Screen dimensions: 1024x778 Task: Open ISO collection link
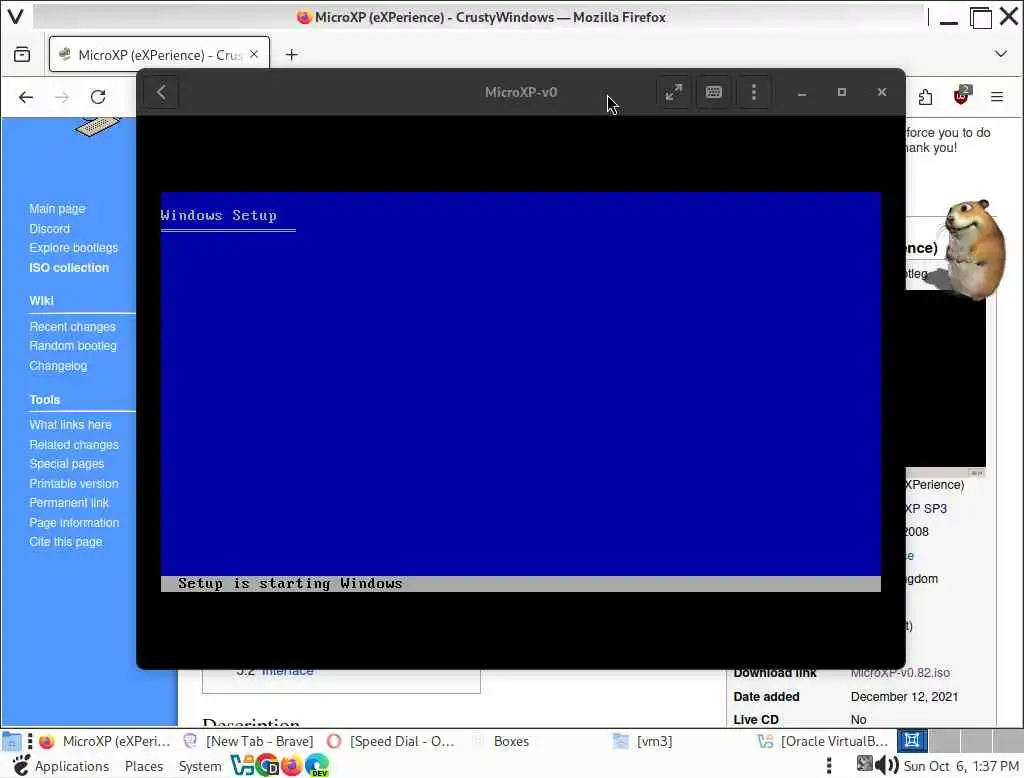[x=69, y=267]
